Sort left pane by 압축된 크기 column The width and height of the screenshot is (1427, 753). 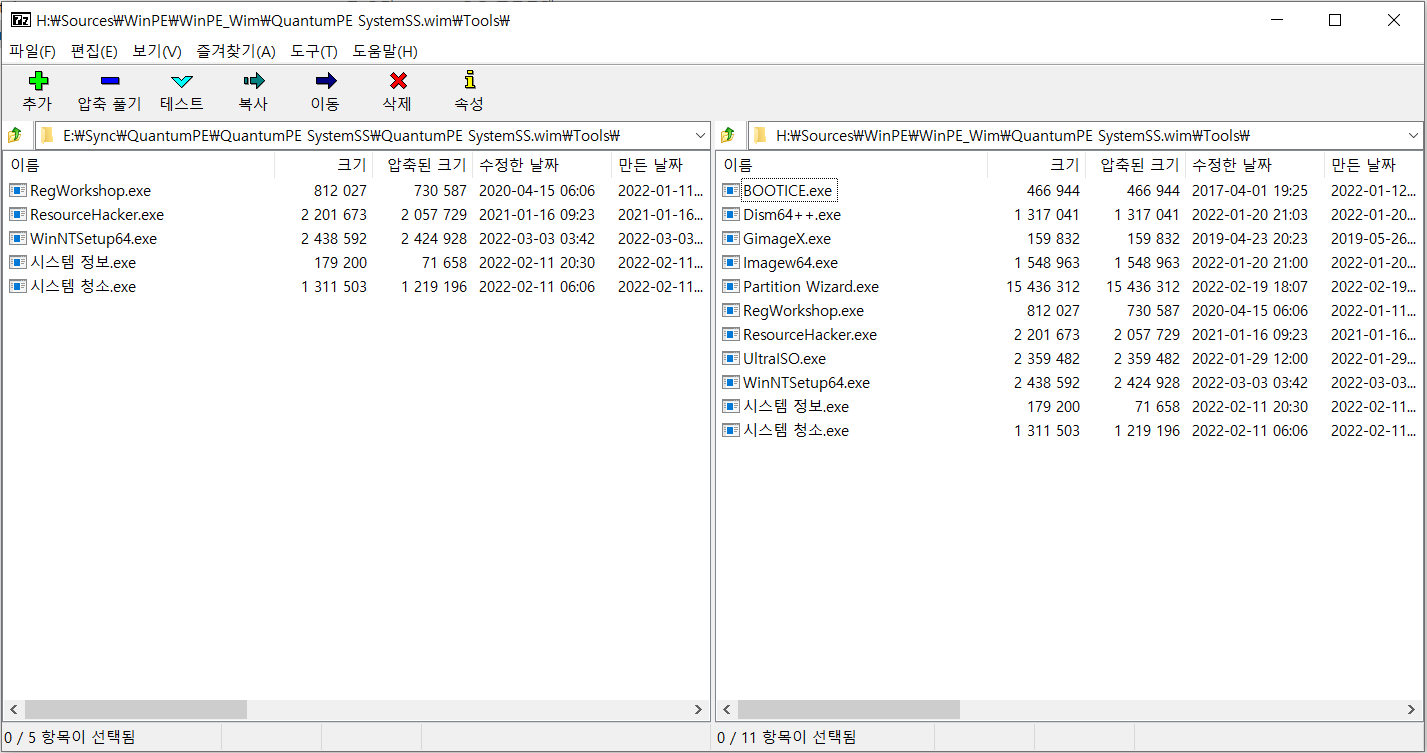click(423, 165)
